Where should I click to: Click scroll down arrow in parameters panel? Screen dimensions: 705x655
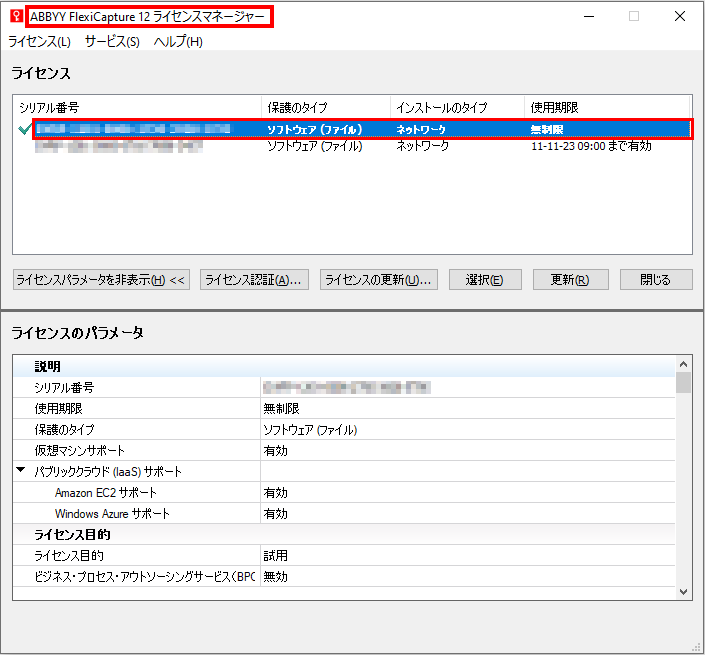pyautogui.click(x=683, y=592)
